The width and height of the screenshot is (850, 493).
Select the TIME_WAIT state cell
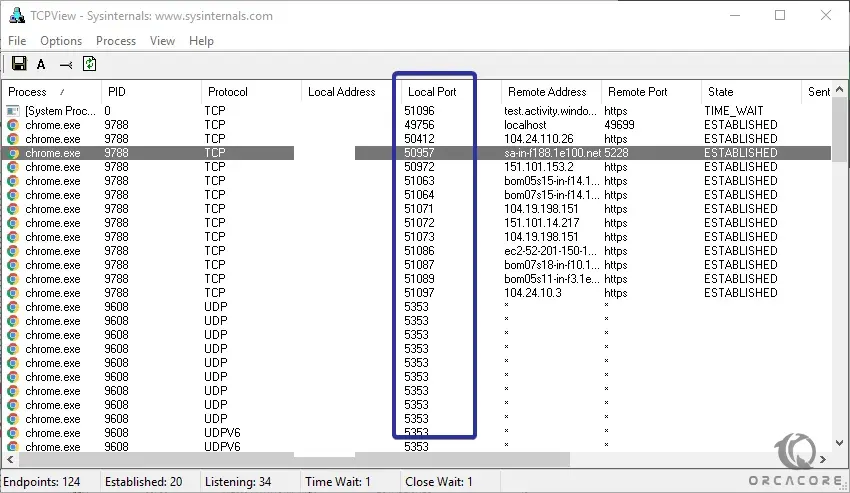[x=733, y=111]
